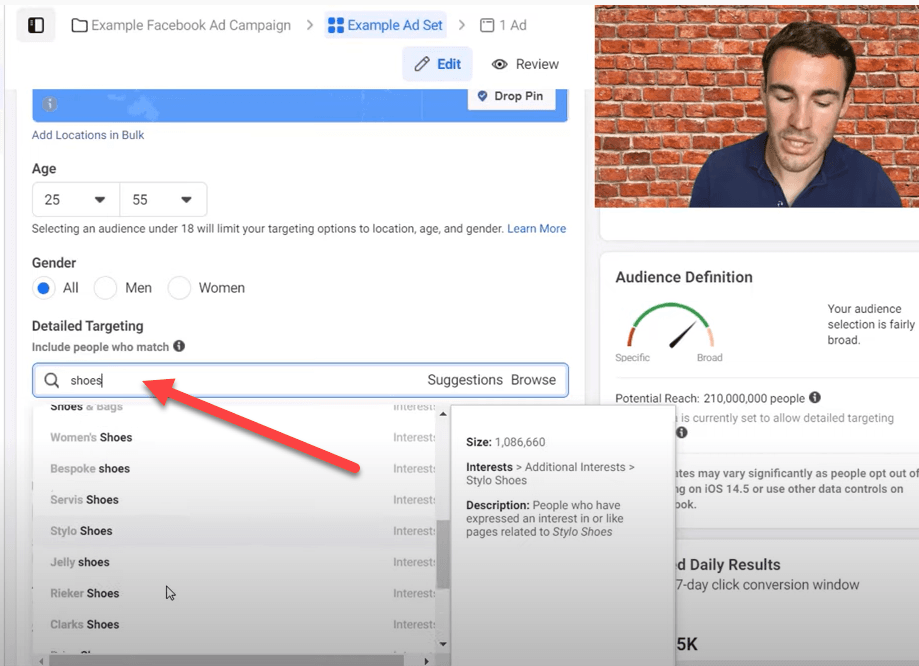Click the ad set grid icon
Viewport: 919px width, 666px height.
pyautogui.click(x=336, y=25)
